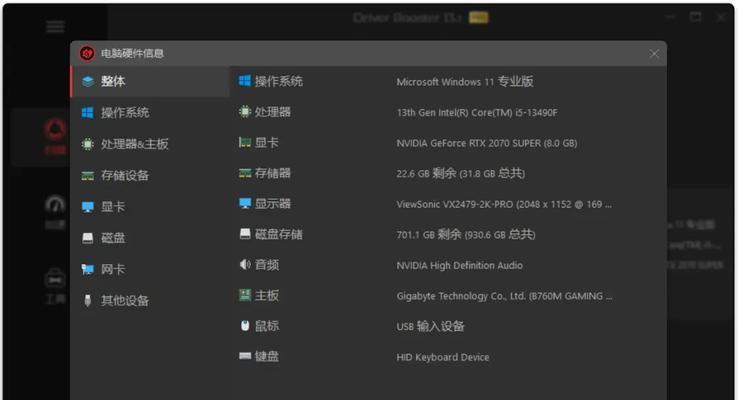Click the 电脑硬件信息 dialog title text

point(132,53)
